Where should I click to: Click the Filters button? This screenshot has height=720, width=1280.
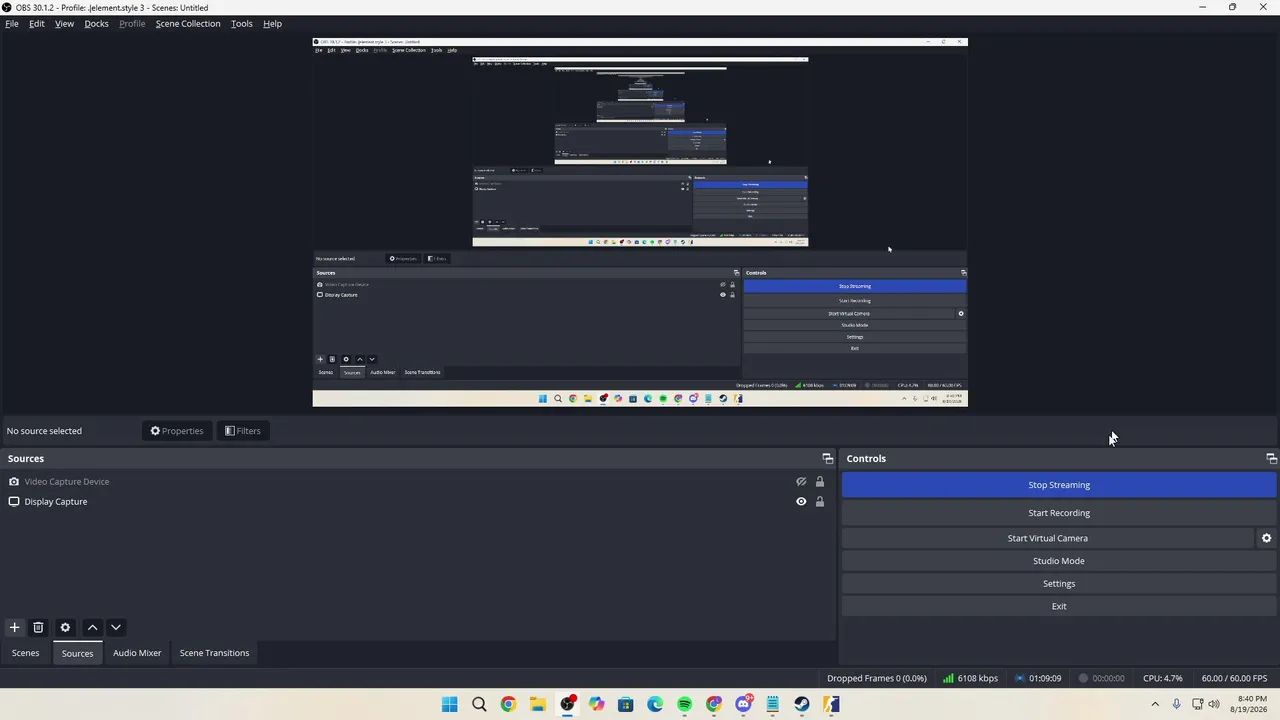coord(243,431)
